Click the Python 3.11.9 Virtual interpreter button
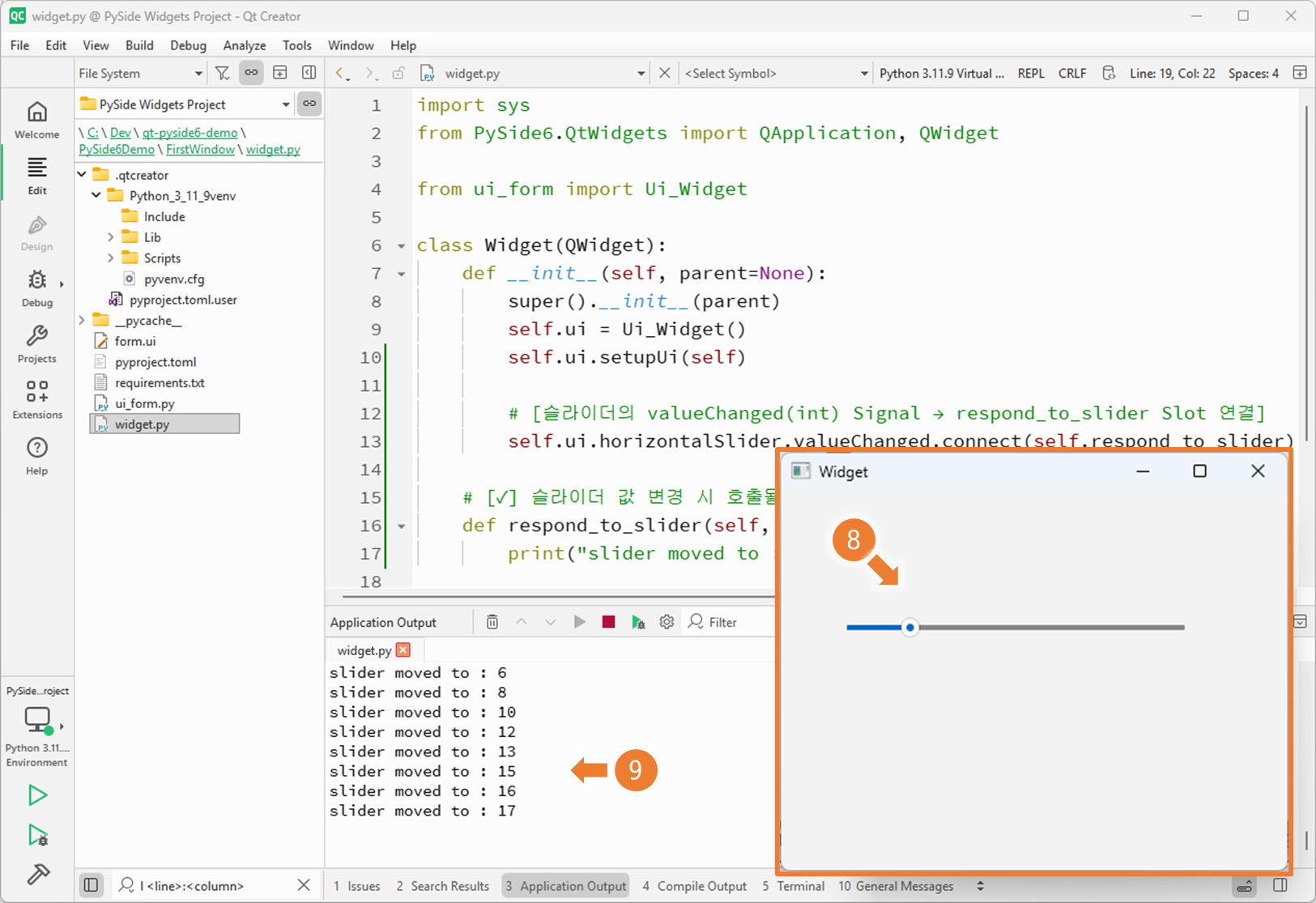Screen dimensions: 1316x903 tap(942, 73)
